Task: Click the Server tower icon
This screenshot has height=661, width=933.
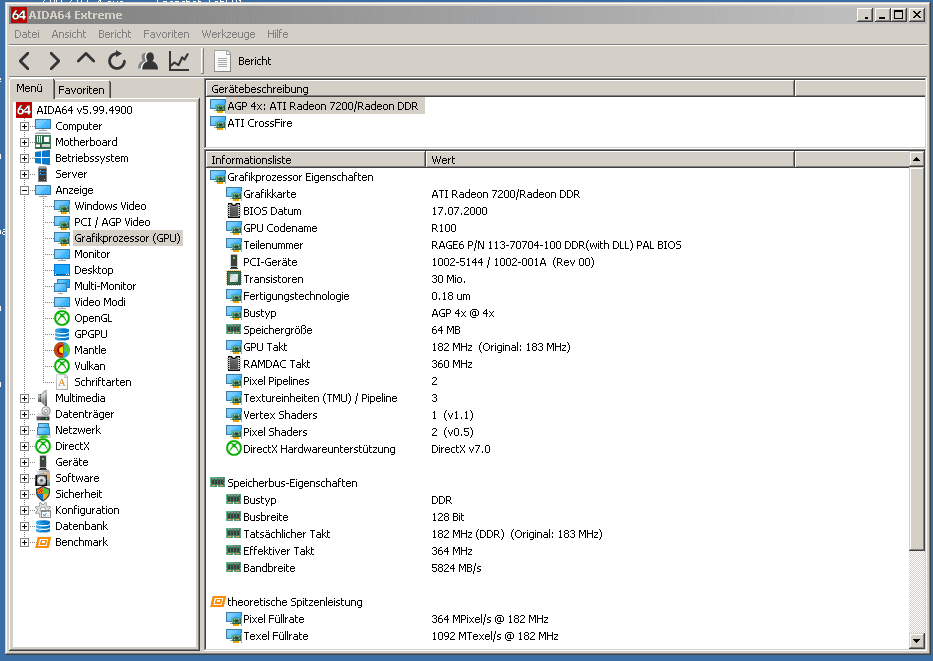Action: click(x=43, y=174)
